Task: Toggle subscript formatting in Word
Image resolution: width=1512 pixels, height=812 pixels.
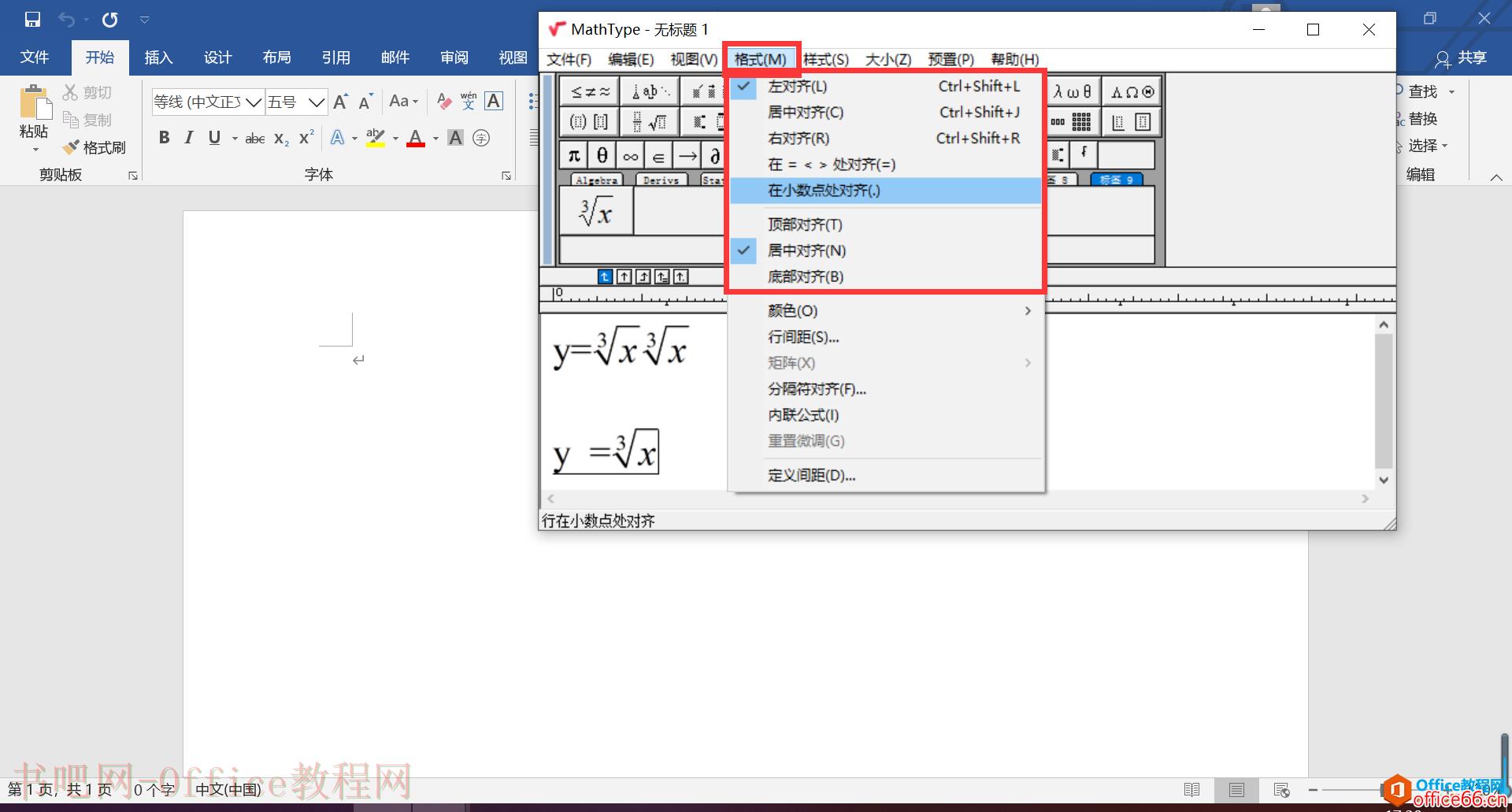Action: tap(281, 138)
